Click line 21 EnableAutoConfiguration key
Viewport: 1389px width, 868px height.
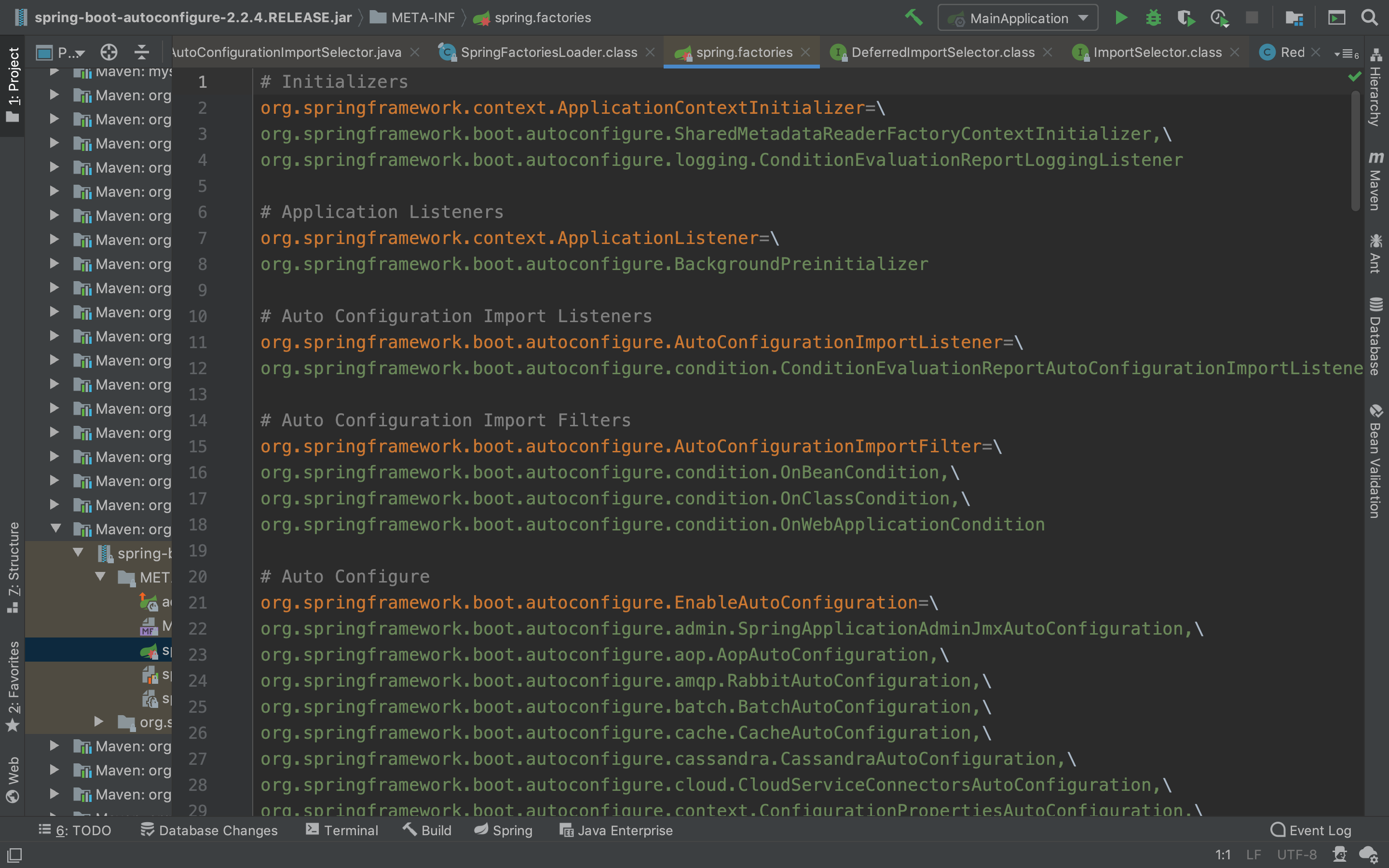(589, 603)
